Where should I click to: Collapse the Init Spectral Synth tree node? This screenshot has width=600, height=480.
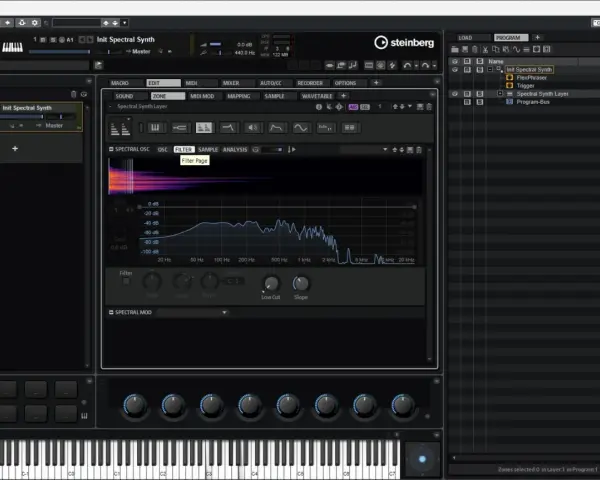[x=490, y=69]
